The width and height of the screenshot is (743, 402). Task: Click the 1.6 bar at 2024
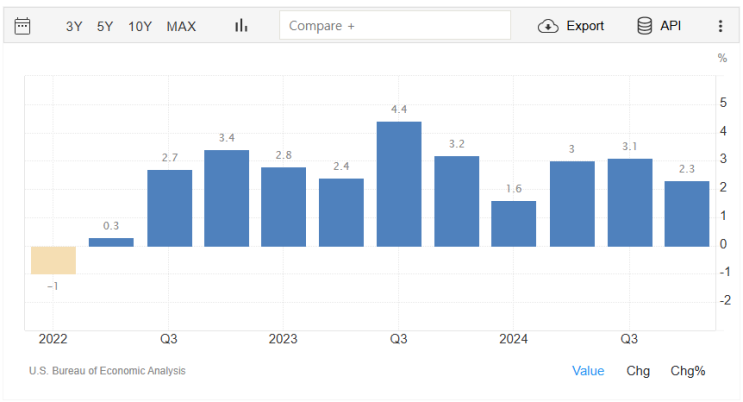coord(514,224)
